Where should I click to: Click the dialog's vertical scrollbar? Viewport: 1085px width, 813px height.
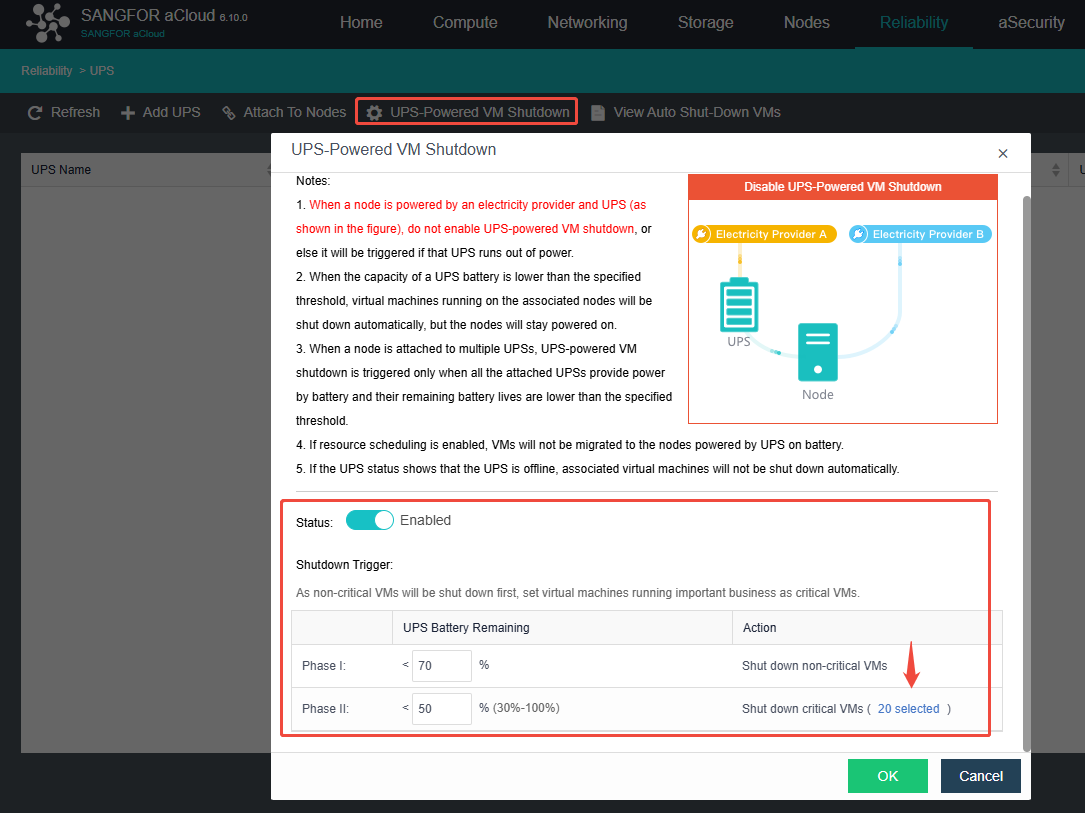tap(1027, 473)
